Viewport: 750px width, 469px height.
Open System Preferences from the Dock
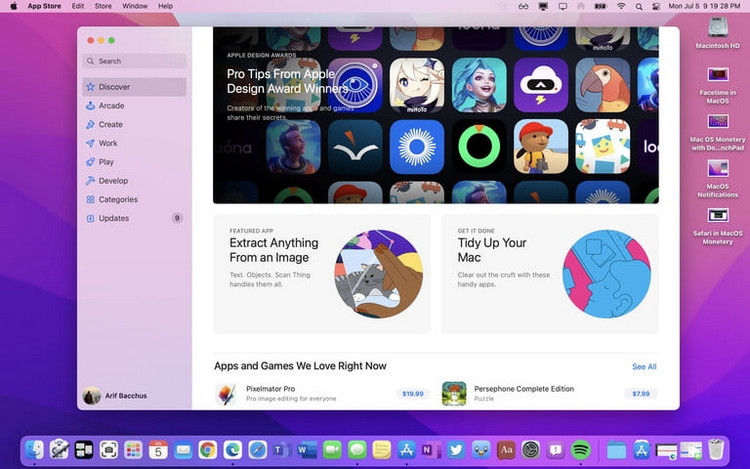[530, 450]
